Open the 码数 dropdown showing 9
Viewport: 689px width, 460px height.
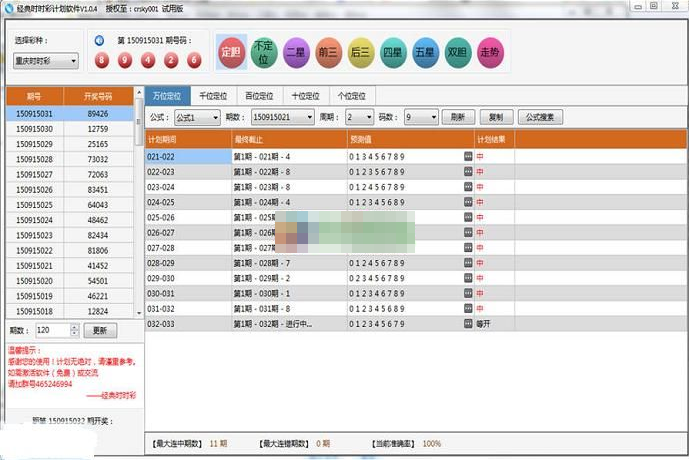418,117
